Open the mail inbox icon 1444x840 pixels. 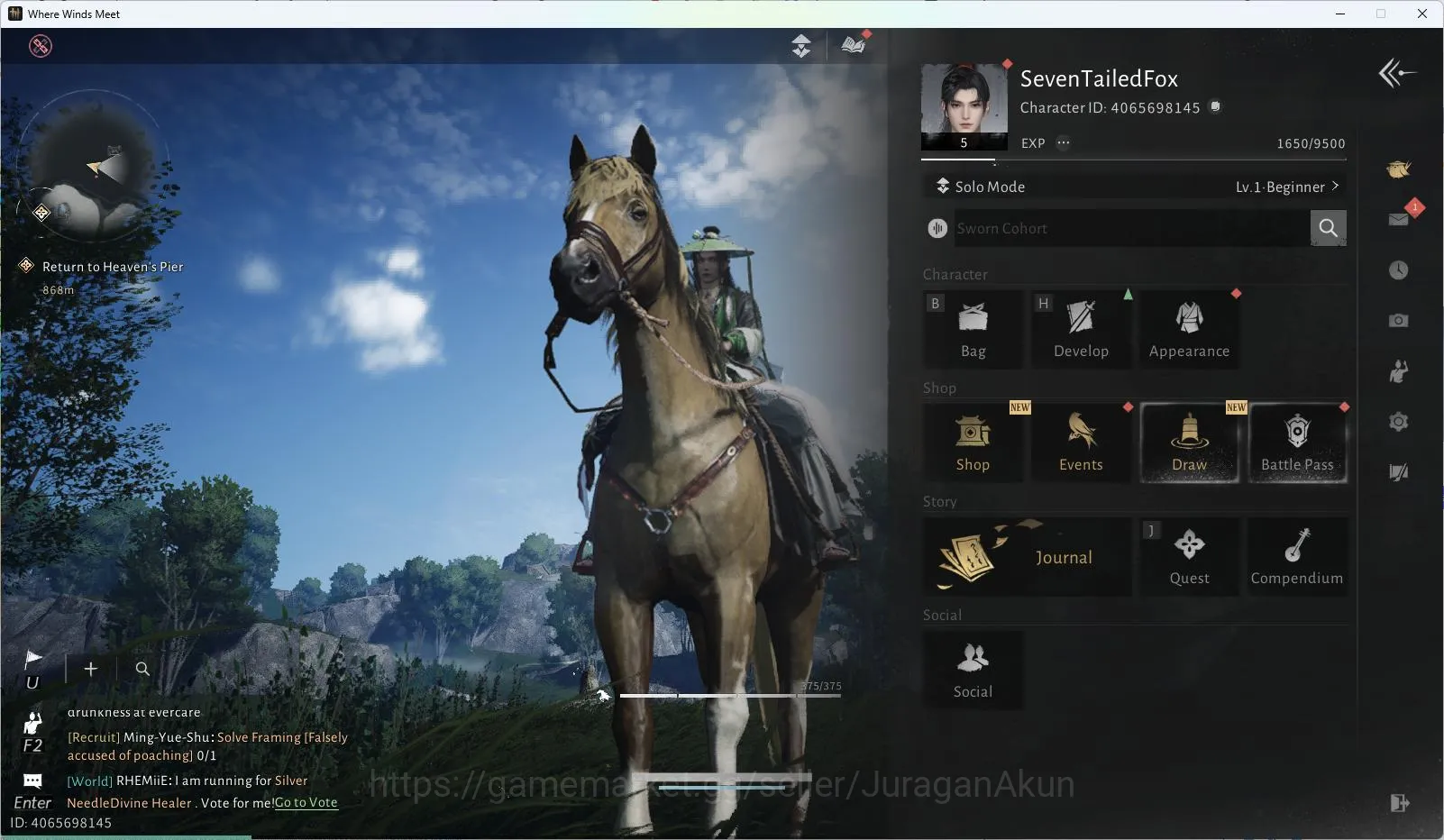click(x=1399, y=219)
